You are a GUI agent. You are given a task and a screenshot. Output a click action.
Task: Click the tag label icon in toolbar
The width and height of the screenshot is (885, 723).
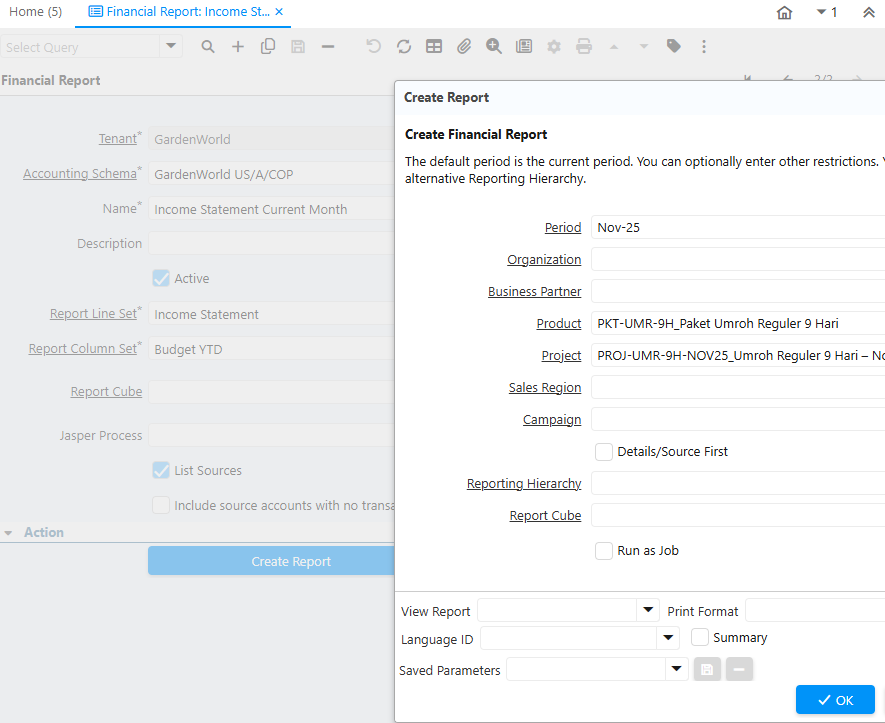click(x=674, y=47)
